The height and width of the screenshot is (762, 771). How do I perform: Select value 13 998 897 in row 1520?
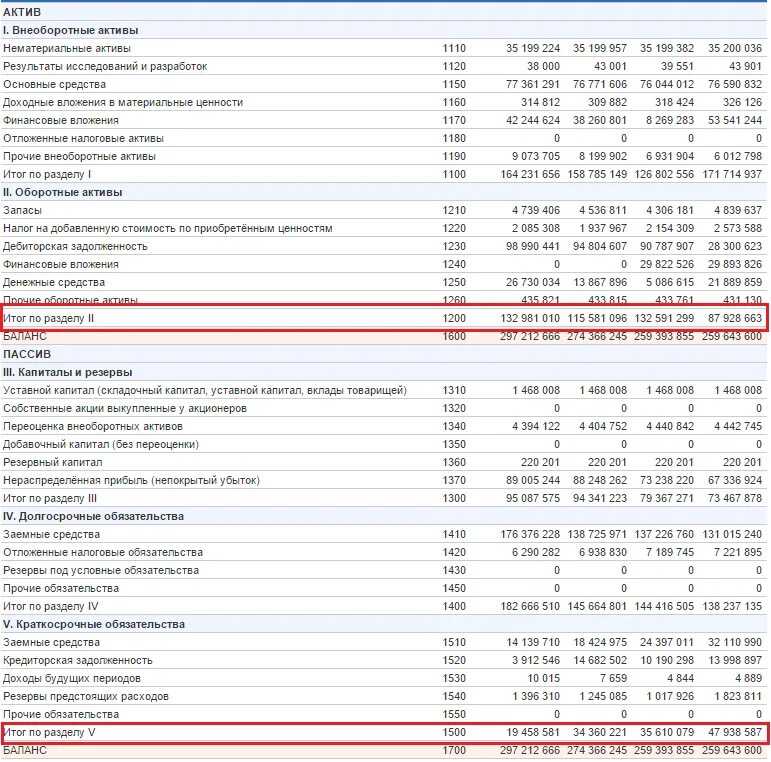click(735, 660)
